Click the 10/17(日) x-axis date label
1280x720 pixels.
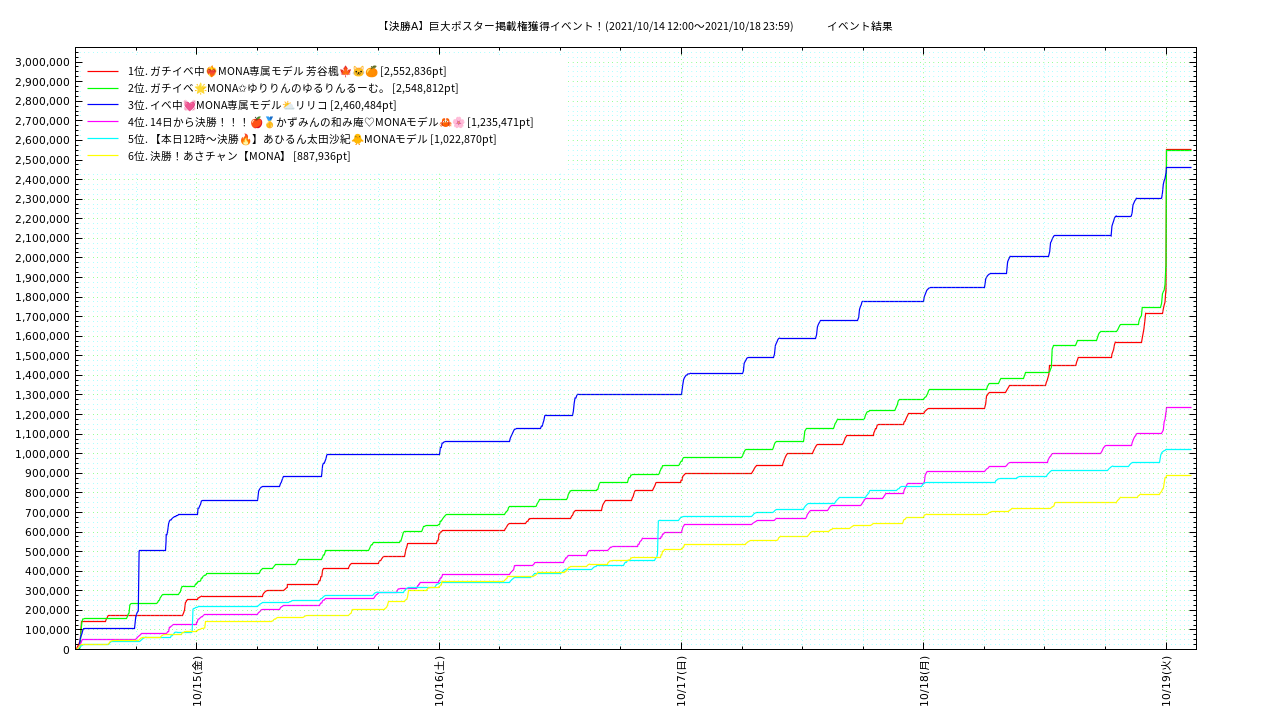point(682,682)
